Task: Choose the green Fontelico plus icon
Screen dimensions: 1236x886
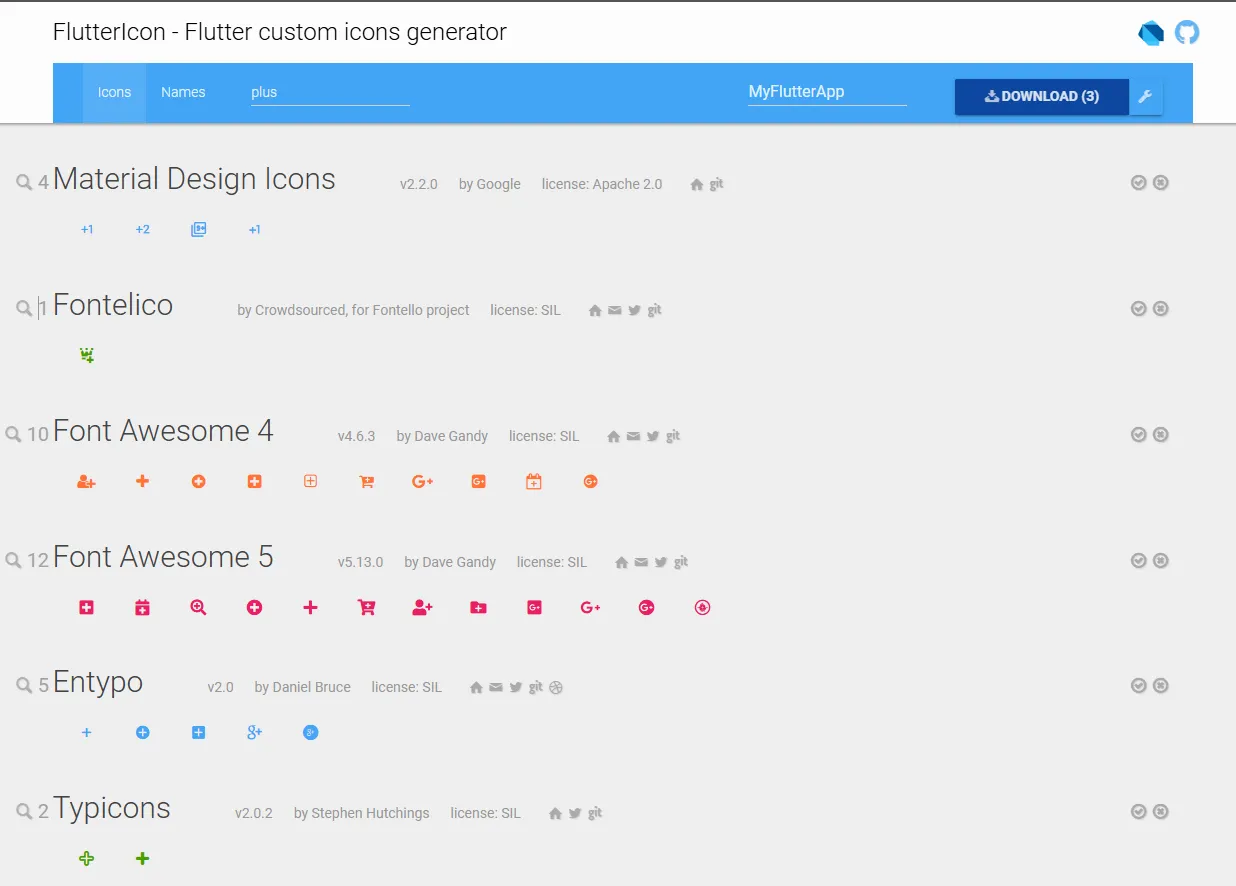Action: tap(87, 355)
